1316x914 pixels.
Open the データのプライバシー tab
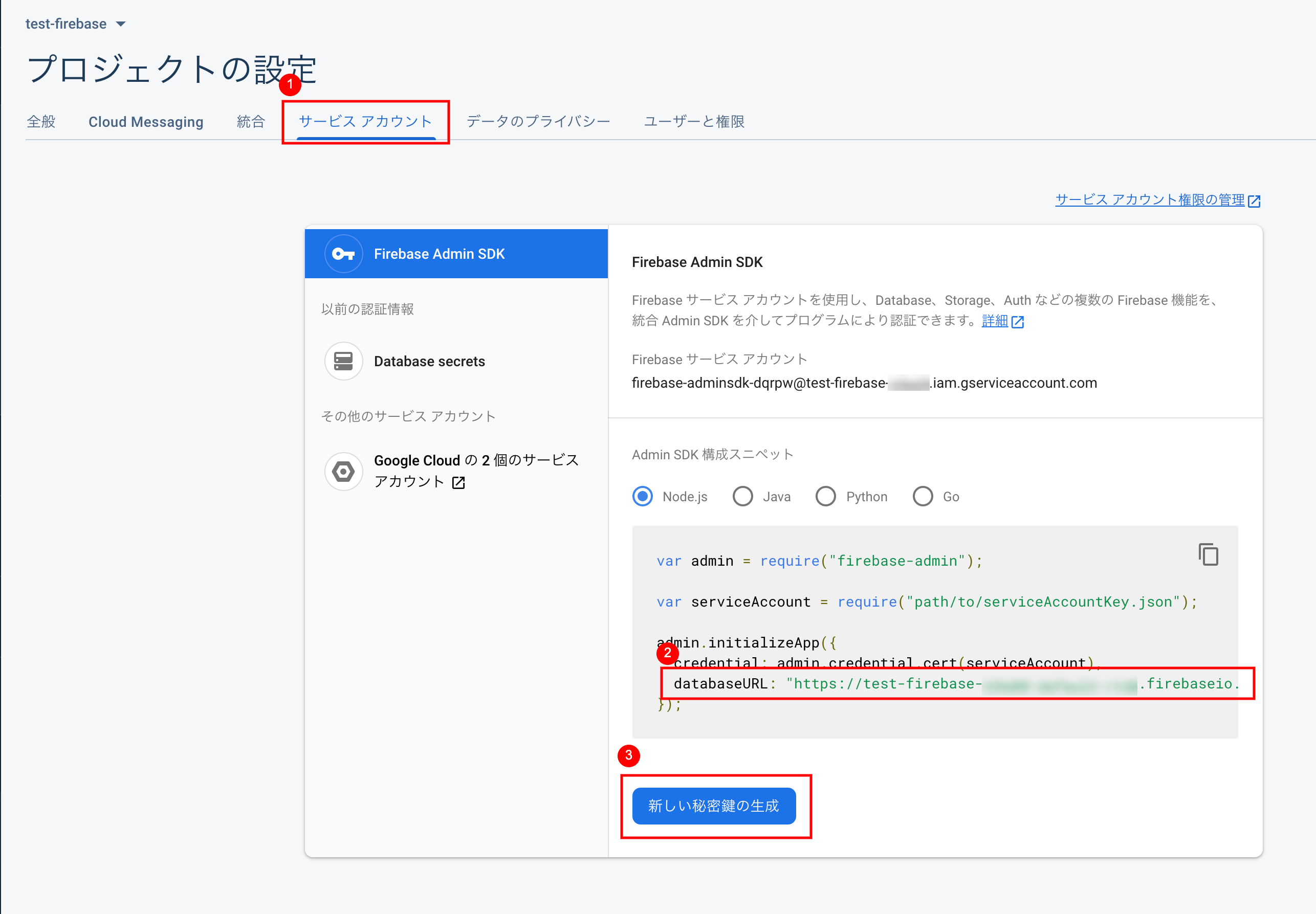coord(539,121)
